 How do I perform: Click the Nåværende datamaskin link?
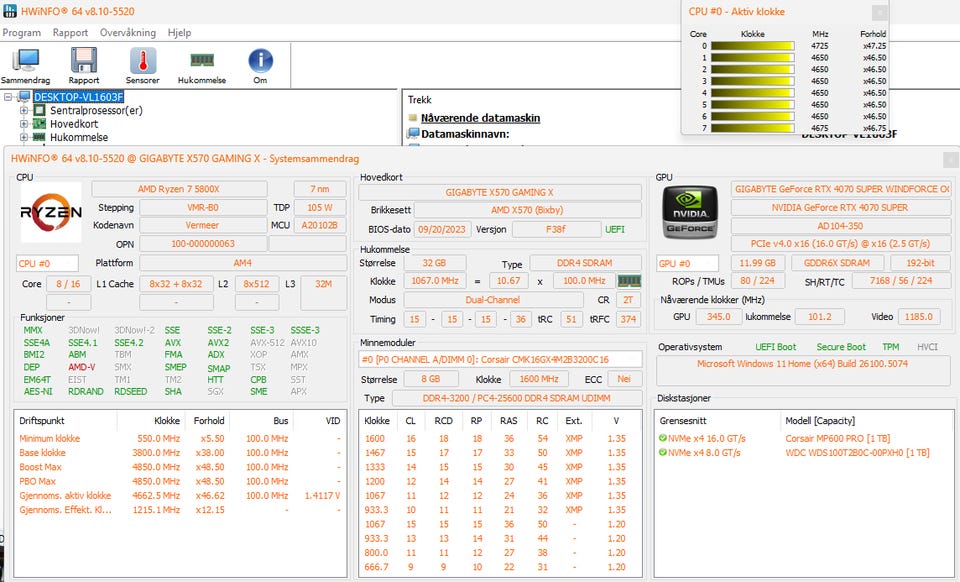pos(480,118)
